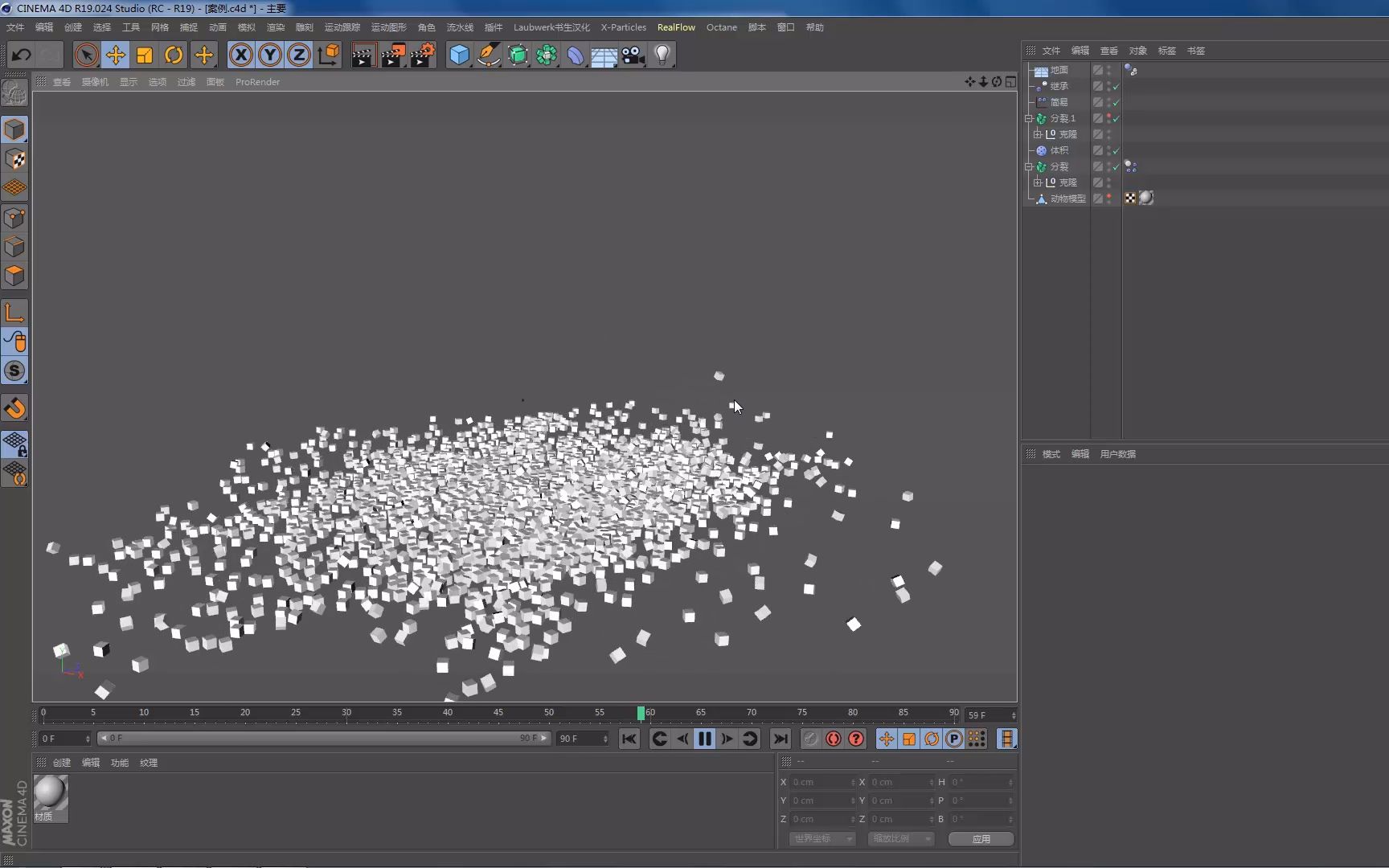Click the Render to Picture Viewer icon
The height and width of the screenshot is (868, 1389).
tap(392, 55)
